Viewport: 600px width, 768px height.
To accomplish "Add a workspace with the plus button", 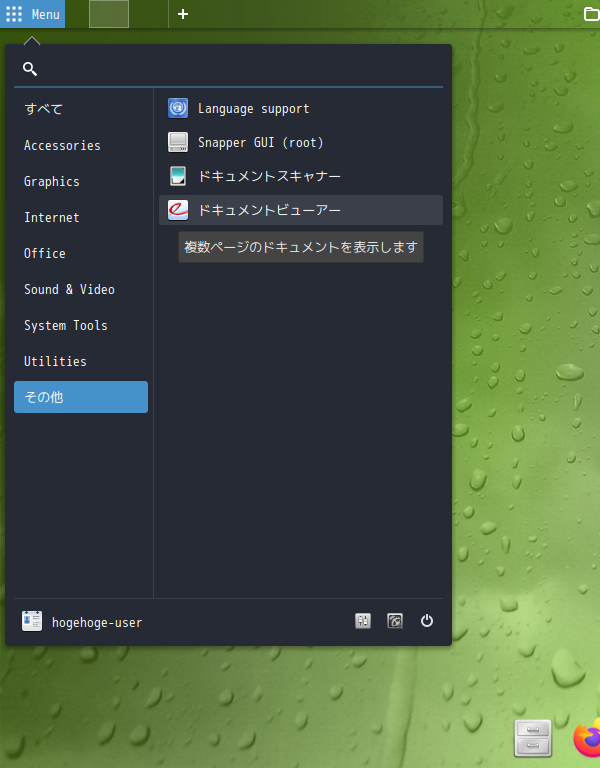I will 183,14.
